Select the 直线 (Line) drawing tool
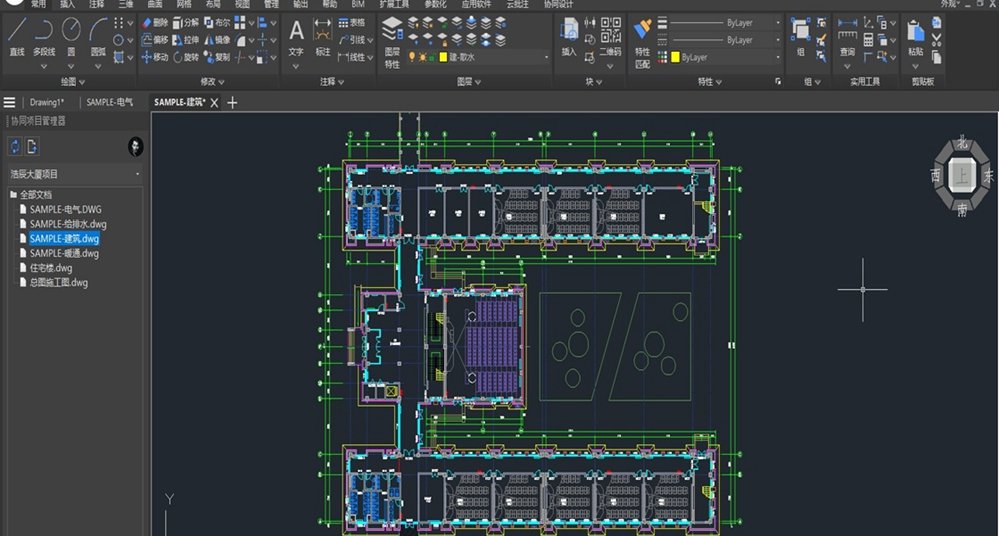Screen dimensions: 999x536 (x=17, y=37)
